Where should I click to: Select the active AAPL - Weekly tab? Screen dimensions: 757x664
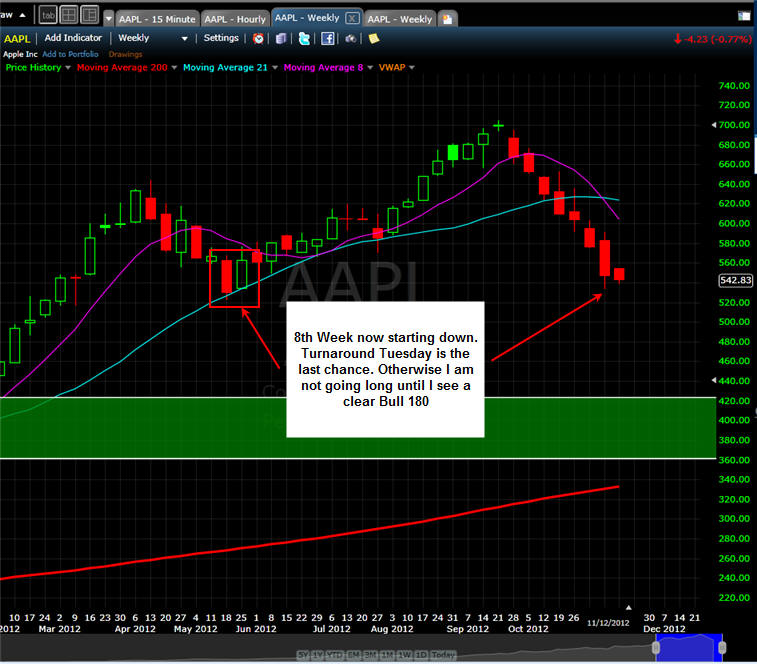coord(307,18)
